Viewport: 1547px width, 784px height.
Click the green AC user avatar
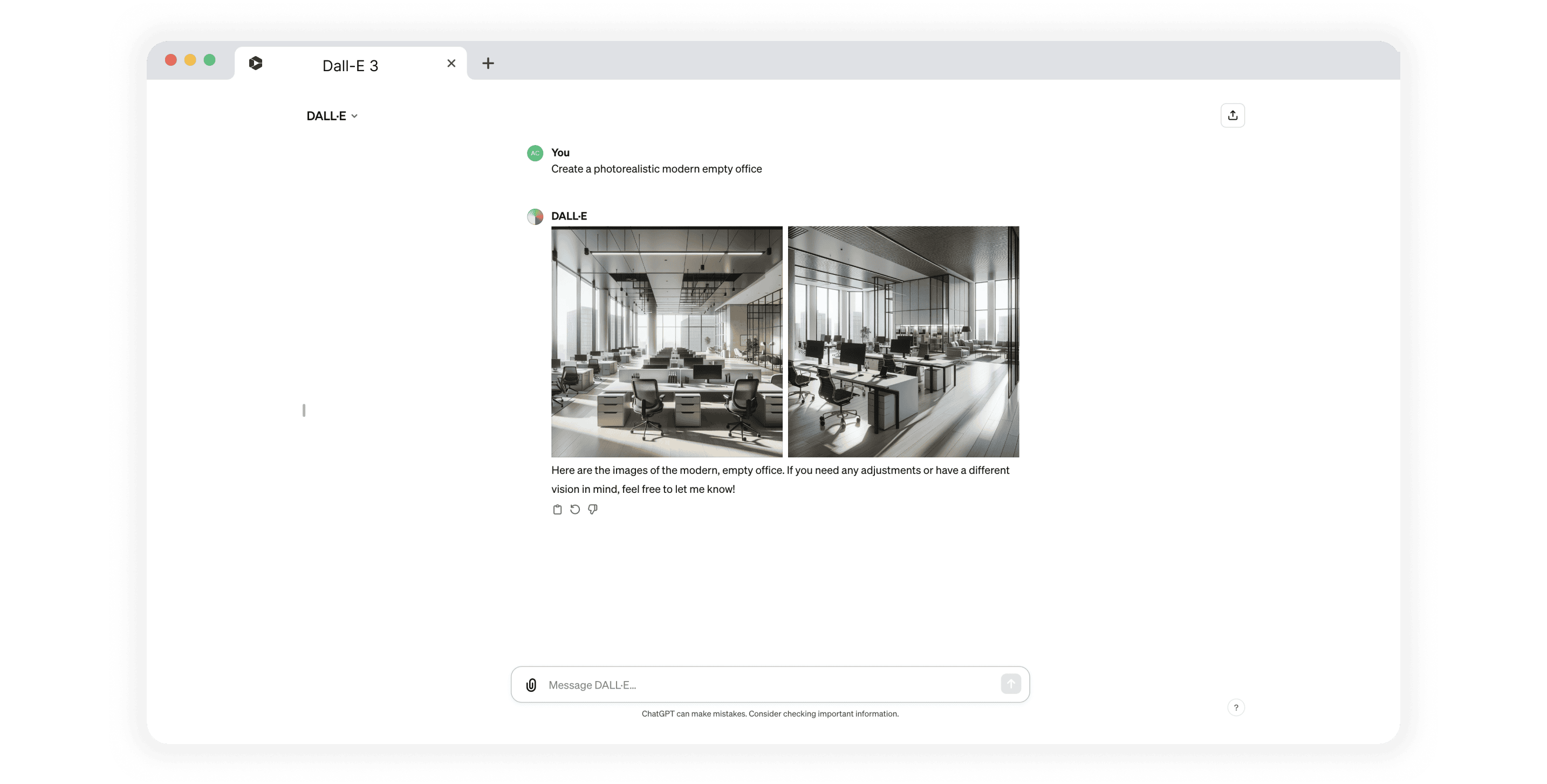(x=535, y=153)
